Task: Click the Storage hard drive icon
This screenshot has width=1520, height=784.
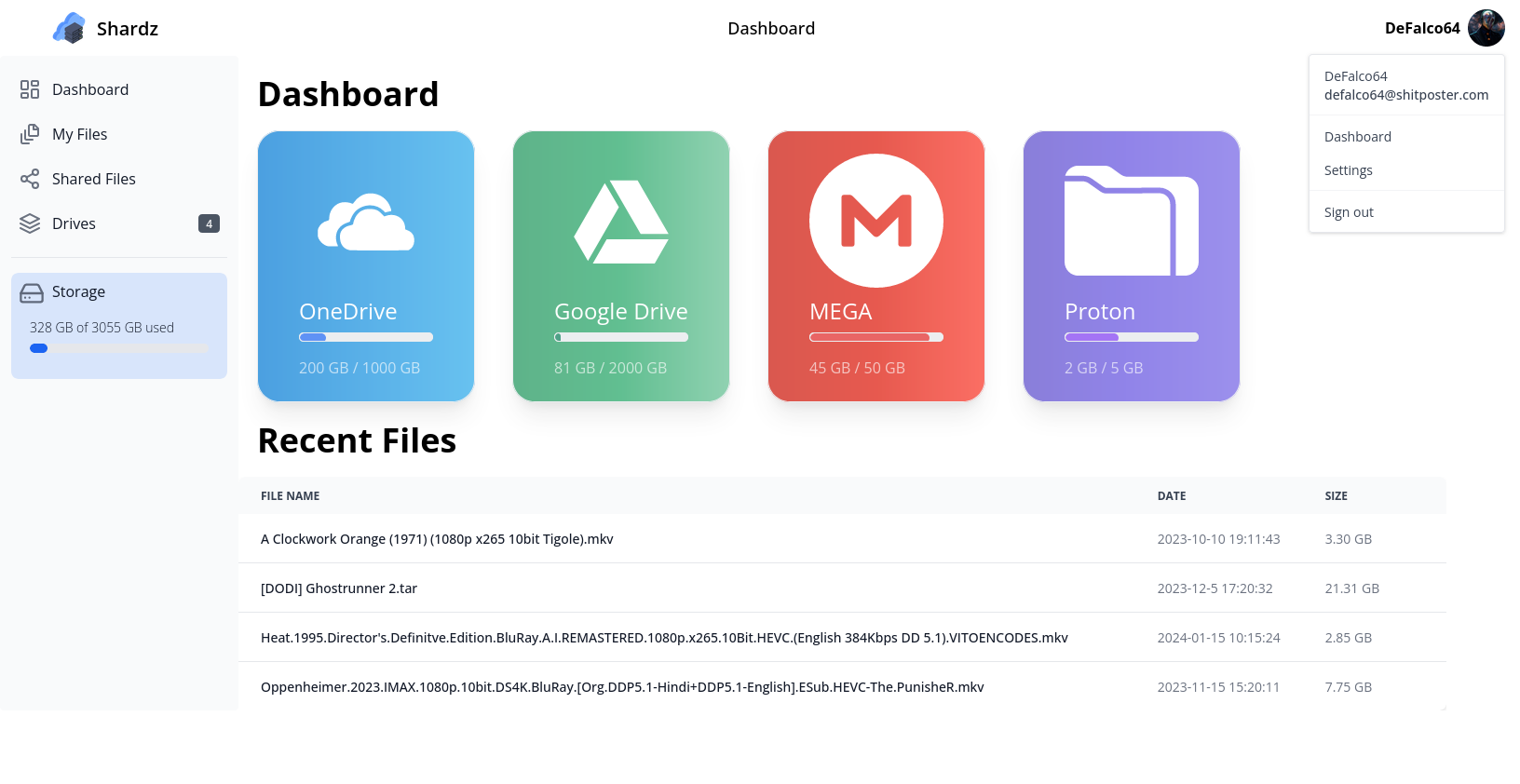Action: (32, 293)
